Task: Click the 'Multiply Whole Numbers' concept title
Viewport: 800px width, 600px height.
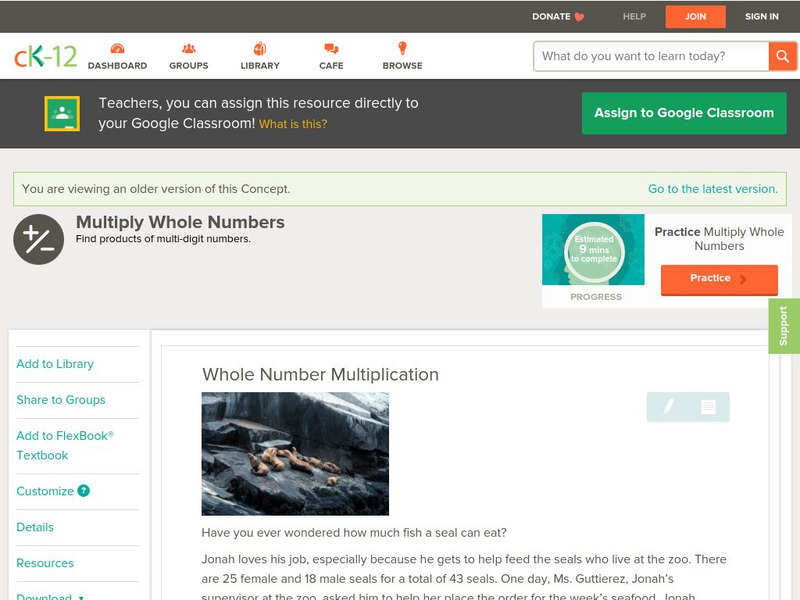Action: tap(180, 222)
